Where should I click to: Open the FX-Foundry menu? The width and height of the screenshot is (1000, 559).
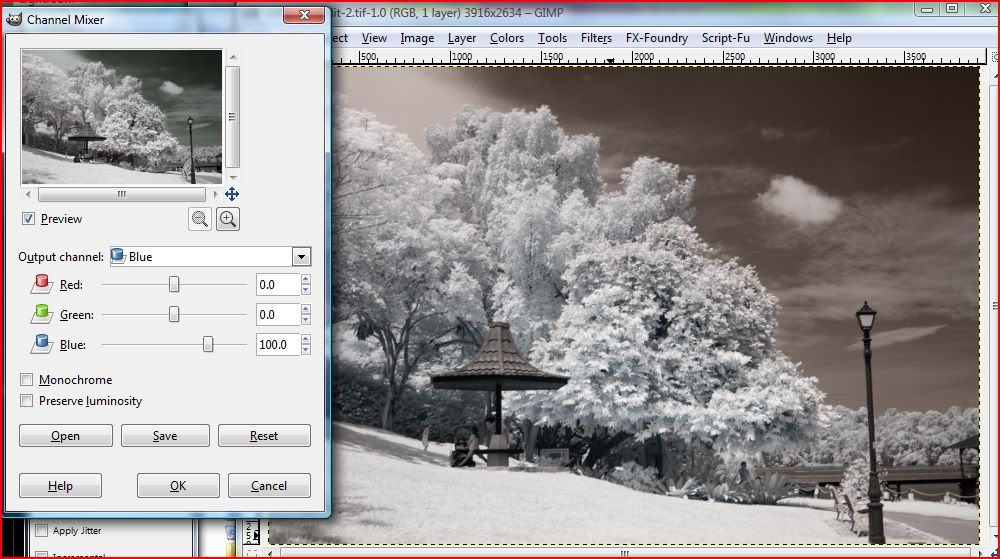click(657, 38)
